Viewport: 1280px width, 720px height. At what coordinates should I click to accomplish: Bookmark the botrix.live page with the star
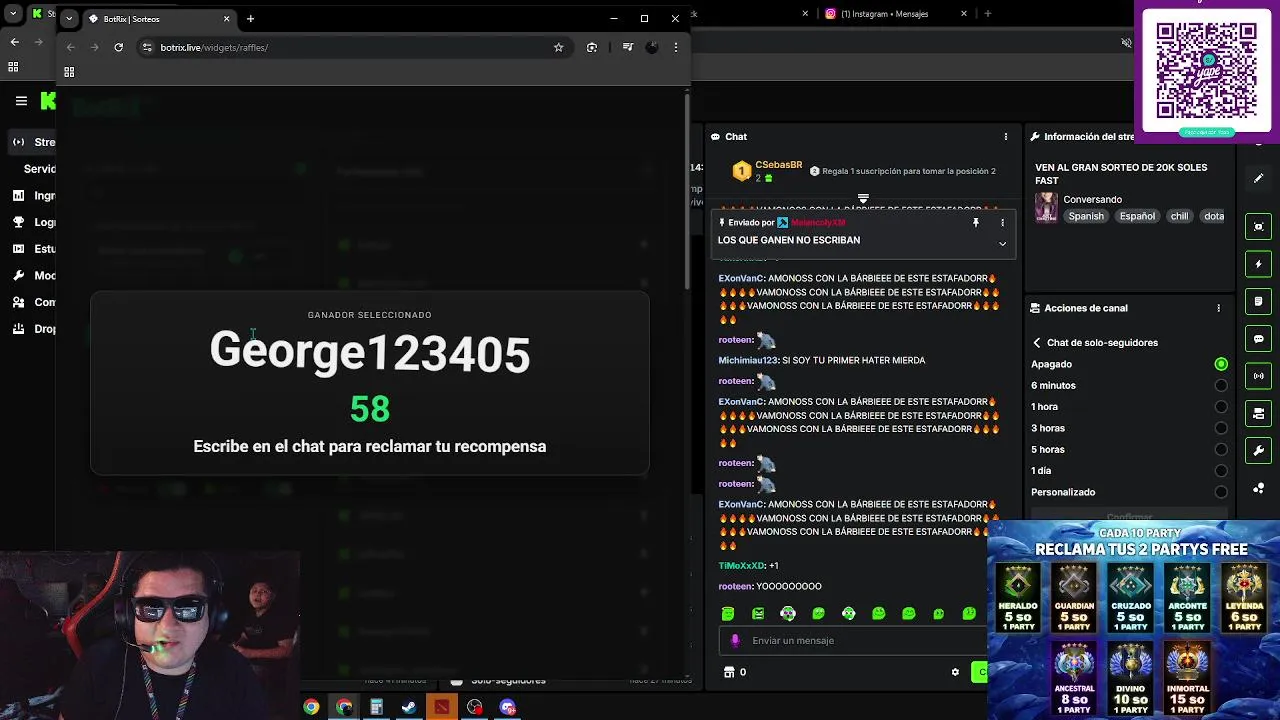pos(558,47)
